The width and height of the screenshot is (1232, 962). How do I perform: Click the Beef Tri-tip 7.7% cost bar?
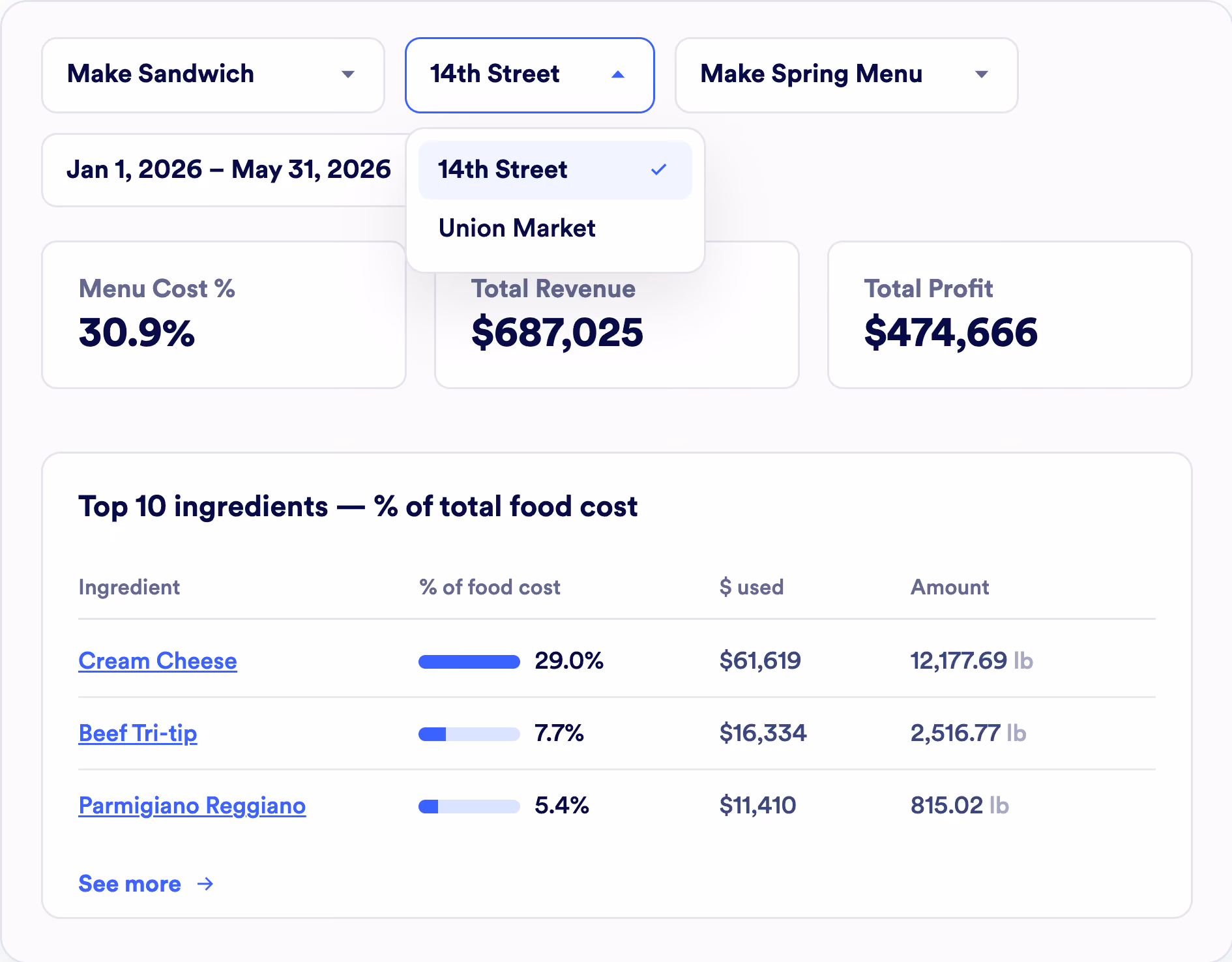469,734
